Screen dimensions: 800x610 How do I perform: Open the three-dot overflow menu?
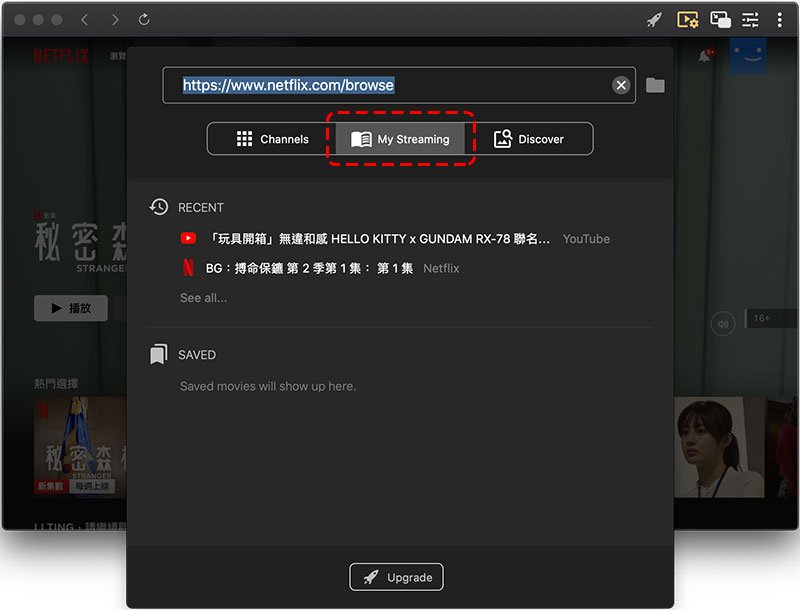[781, 19]
